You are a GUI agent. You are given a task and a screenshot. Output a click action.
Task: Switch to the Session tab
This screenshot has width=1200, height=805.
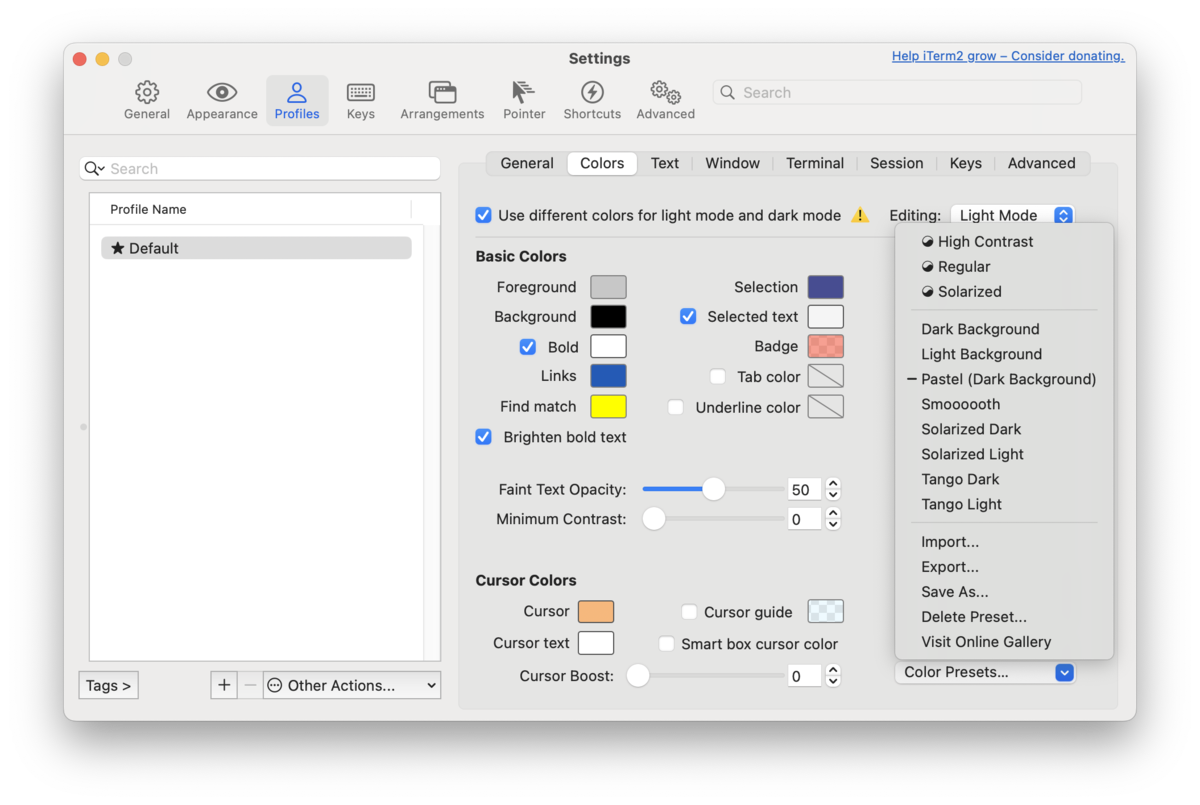(x=897, y=163)
